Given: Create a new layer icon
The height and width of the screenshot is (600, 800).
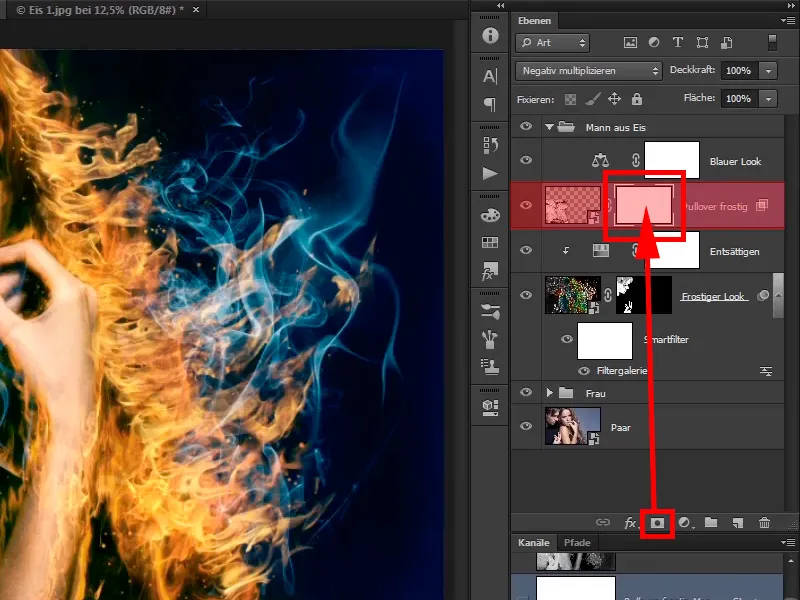Looking at the screenshot, I should click(x=738, y=522).
